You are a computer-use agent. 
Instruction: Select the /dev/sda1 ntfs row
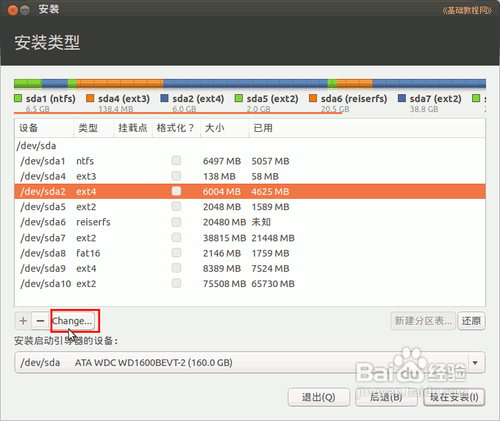pos(250,161)
